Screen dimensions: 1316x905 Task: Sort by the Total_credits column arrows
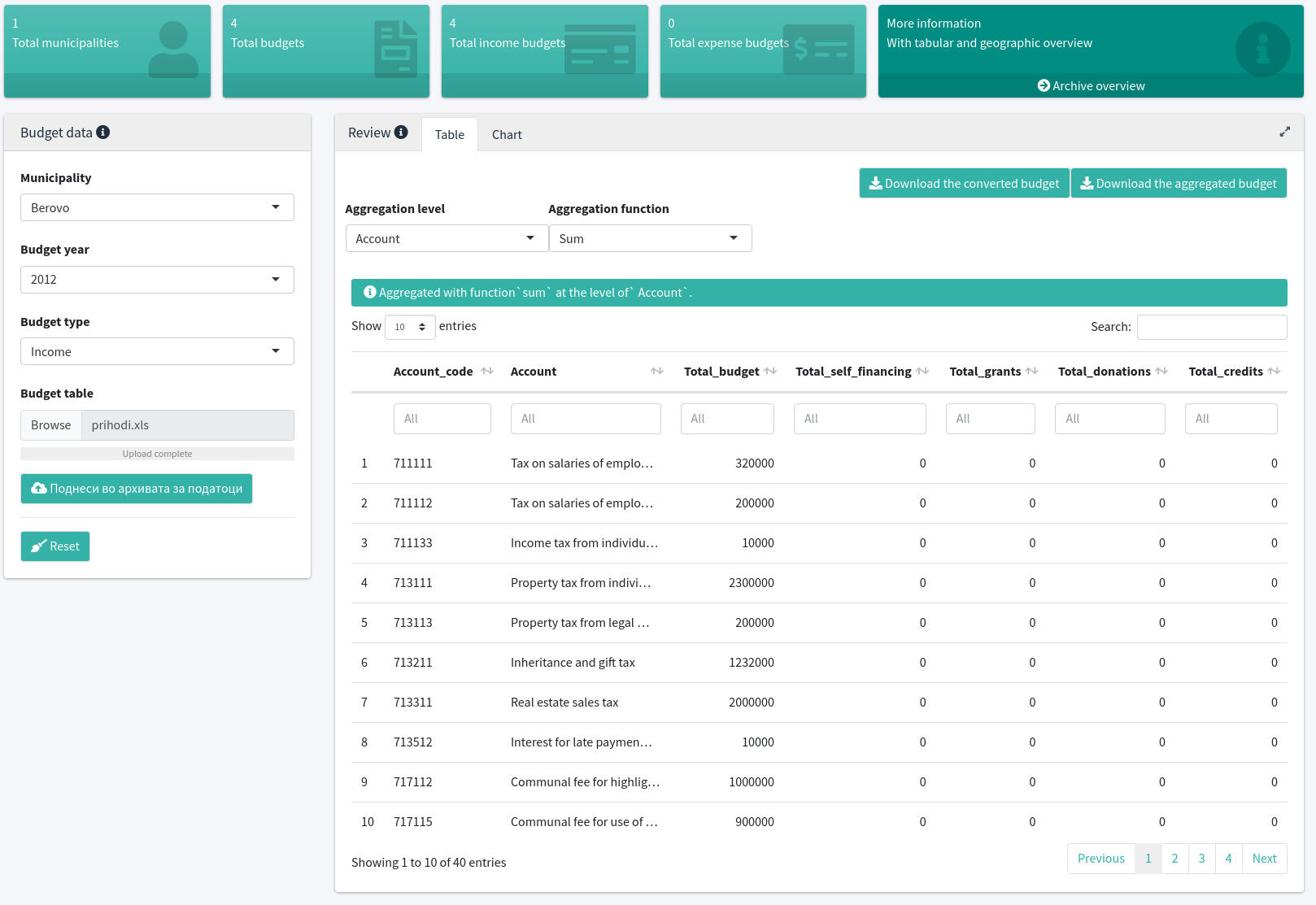tap(1274, 372)
